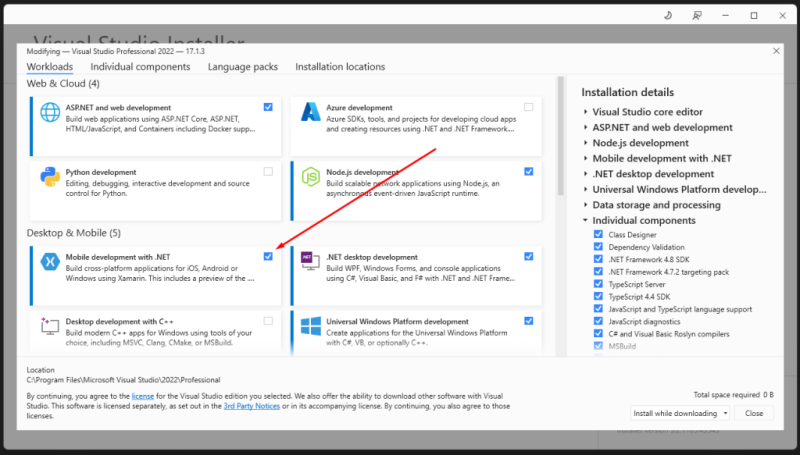Screen dimensions: 800x455
Task: Open the 3rd Party Notices link
Action: 252,406
